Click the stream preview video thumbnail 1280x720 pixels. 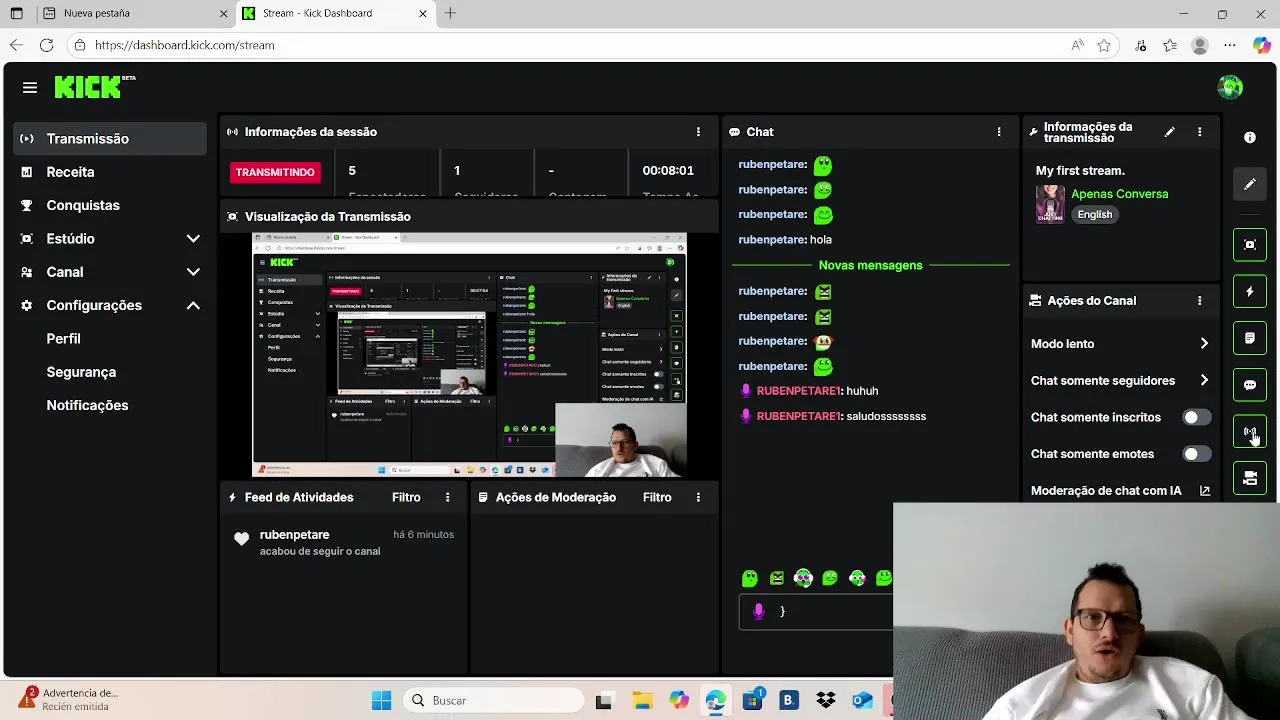pos(469,355)
